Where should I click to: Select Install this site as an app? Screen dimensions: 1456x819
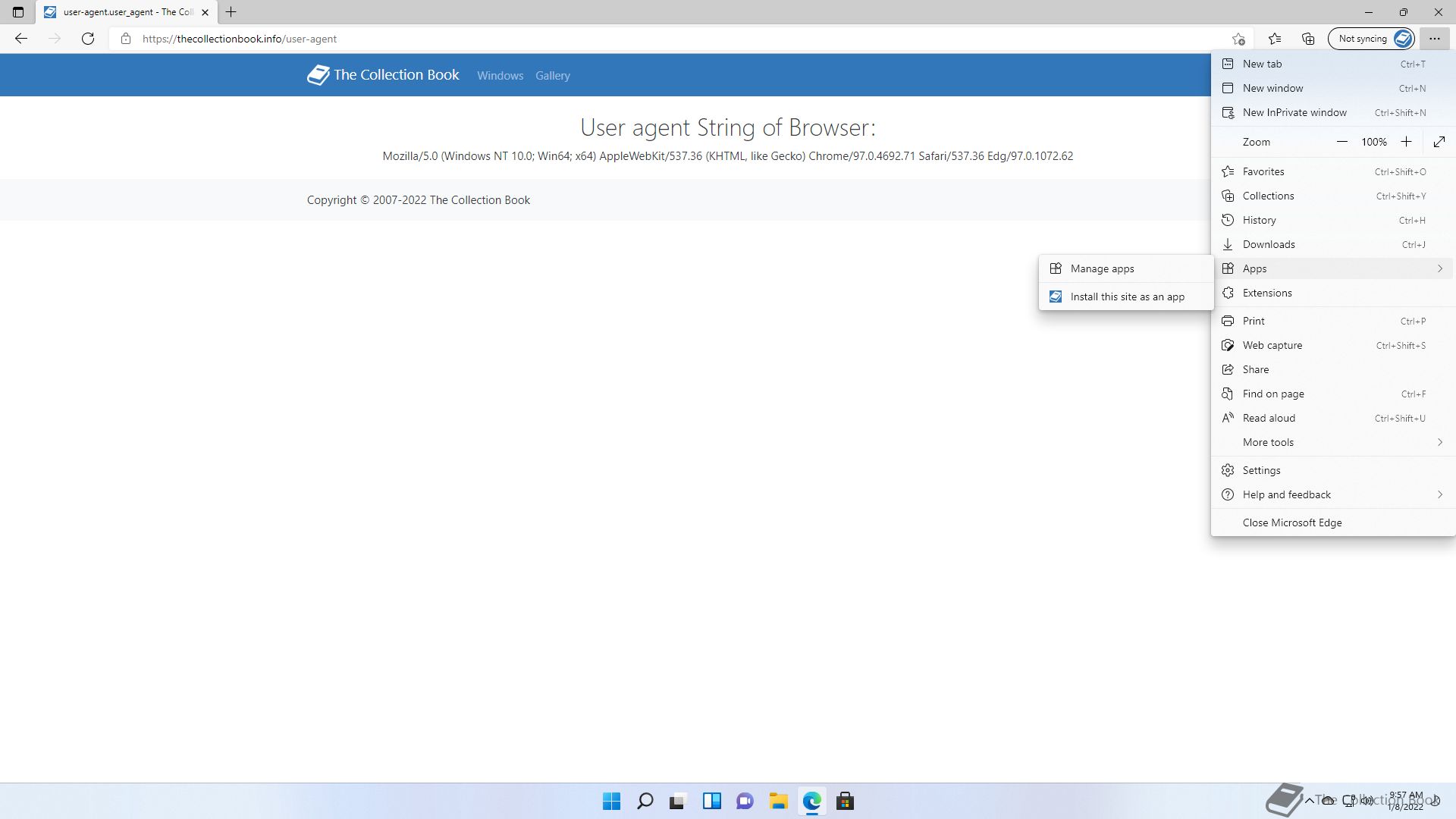coord(1126,297)
